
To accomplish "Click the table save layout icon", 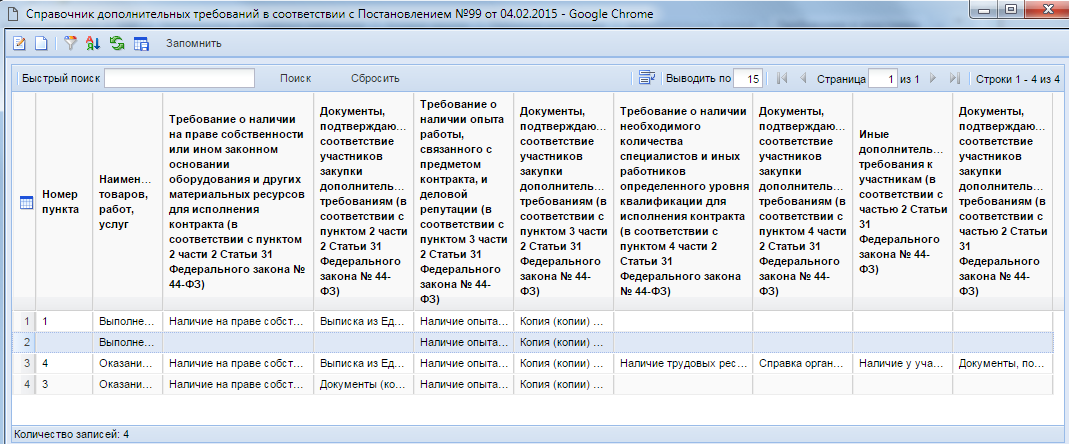I will (141, 44).
